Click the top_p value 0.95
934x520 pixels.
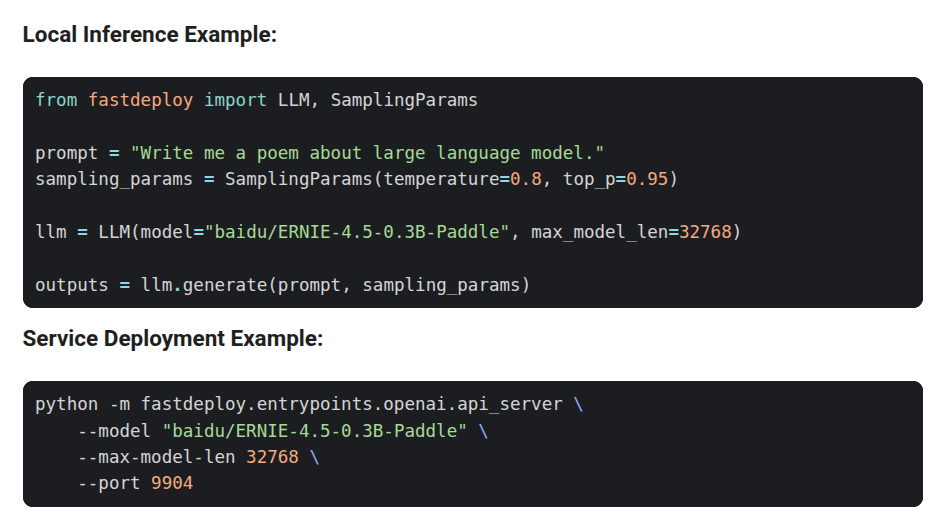647,179
